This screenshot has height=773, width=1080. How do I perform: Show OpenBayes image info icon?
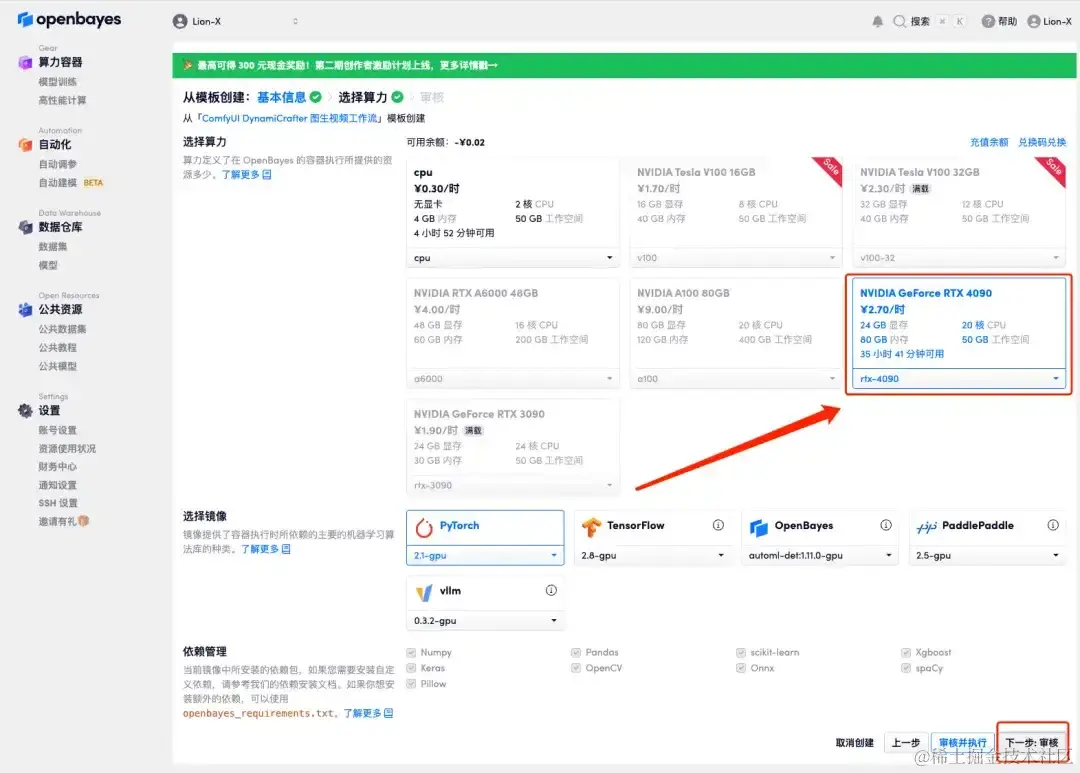coord(886,525)
